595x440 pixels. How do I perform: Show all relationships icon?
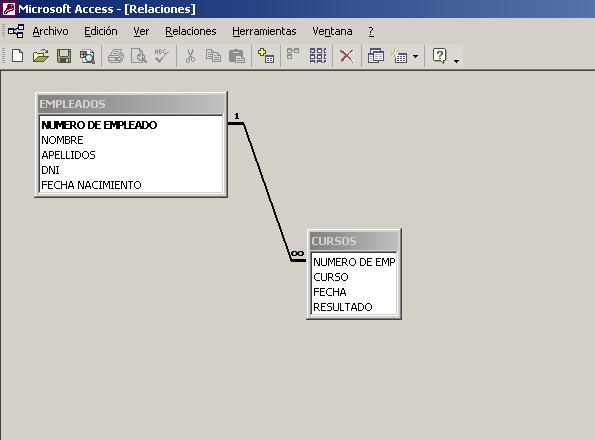click(x=318, y=56)
